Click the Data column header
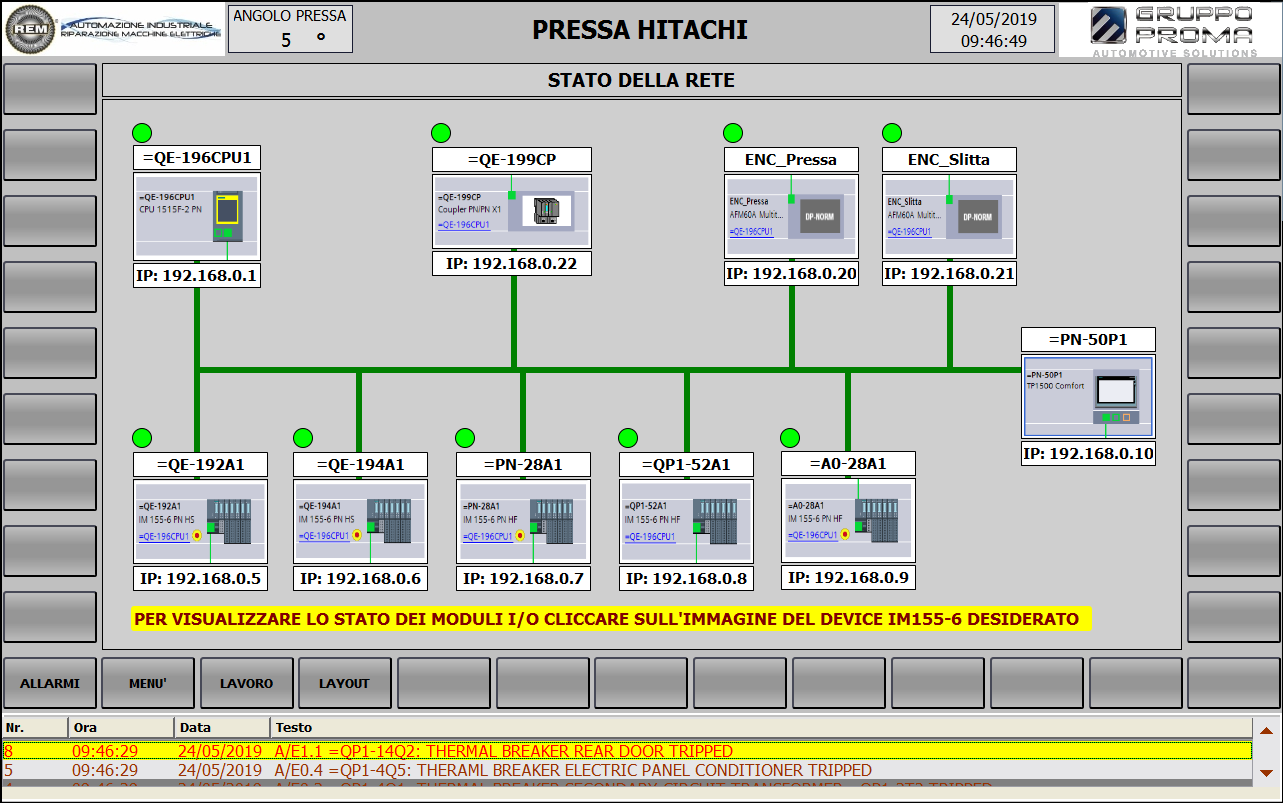The width and height of the screenshot is (1283, 803). click(x=222, y=728)
